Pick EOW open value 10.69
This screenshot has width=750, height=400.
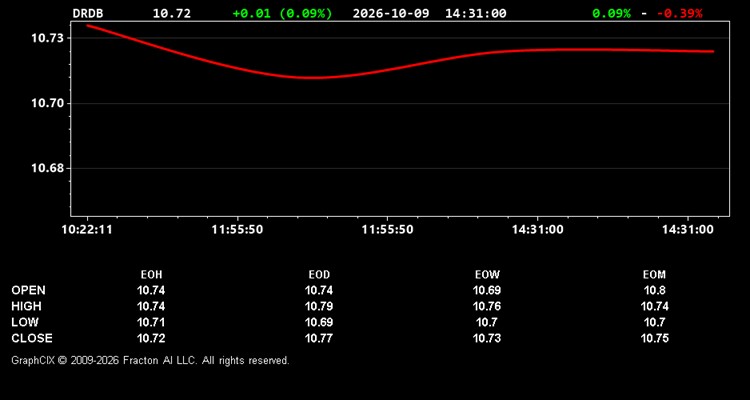[487, 290]
